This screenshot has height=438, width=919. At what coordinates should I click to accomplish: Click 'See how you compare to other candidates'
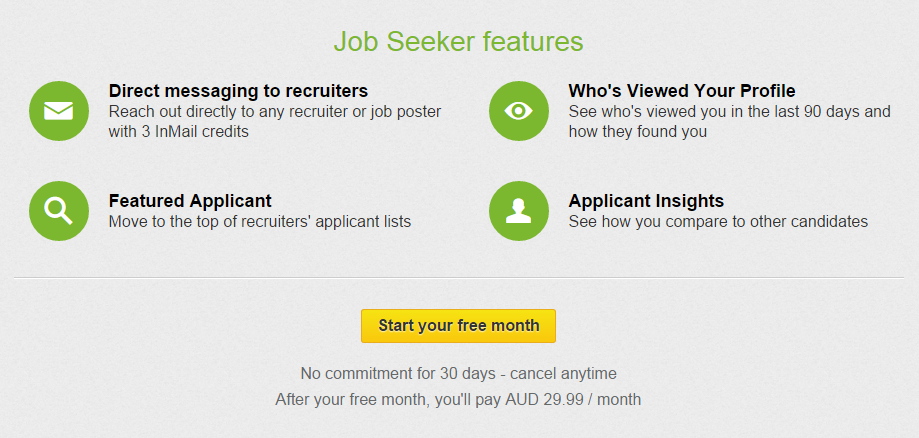click(718, 221)
